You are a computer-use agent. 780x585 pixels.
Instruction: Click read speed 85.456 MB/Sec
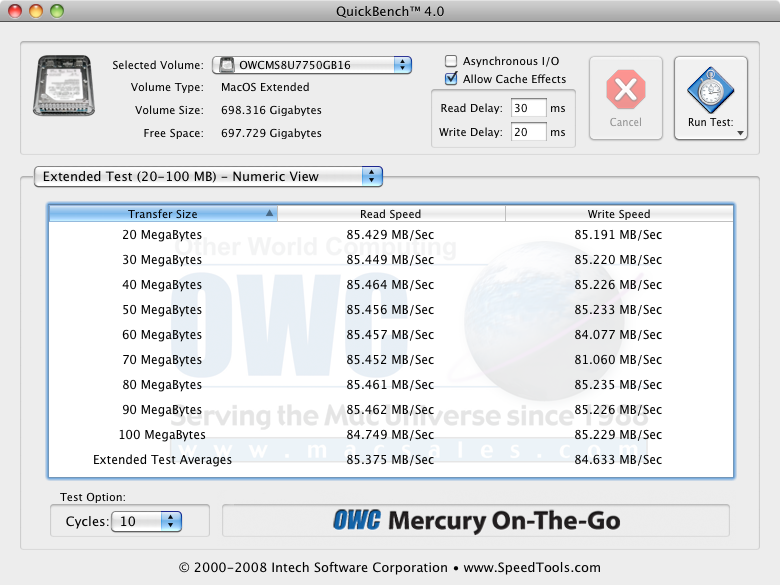click(390, 309)
